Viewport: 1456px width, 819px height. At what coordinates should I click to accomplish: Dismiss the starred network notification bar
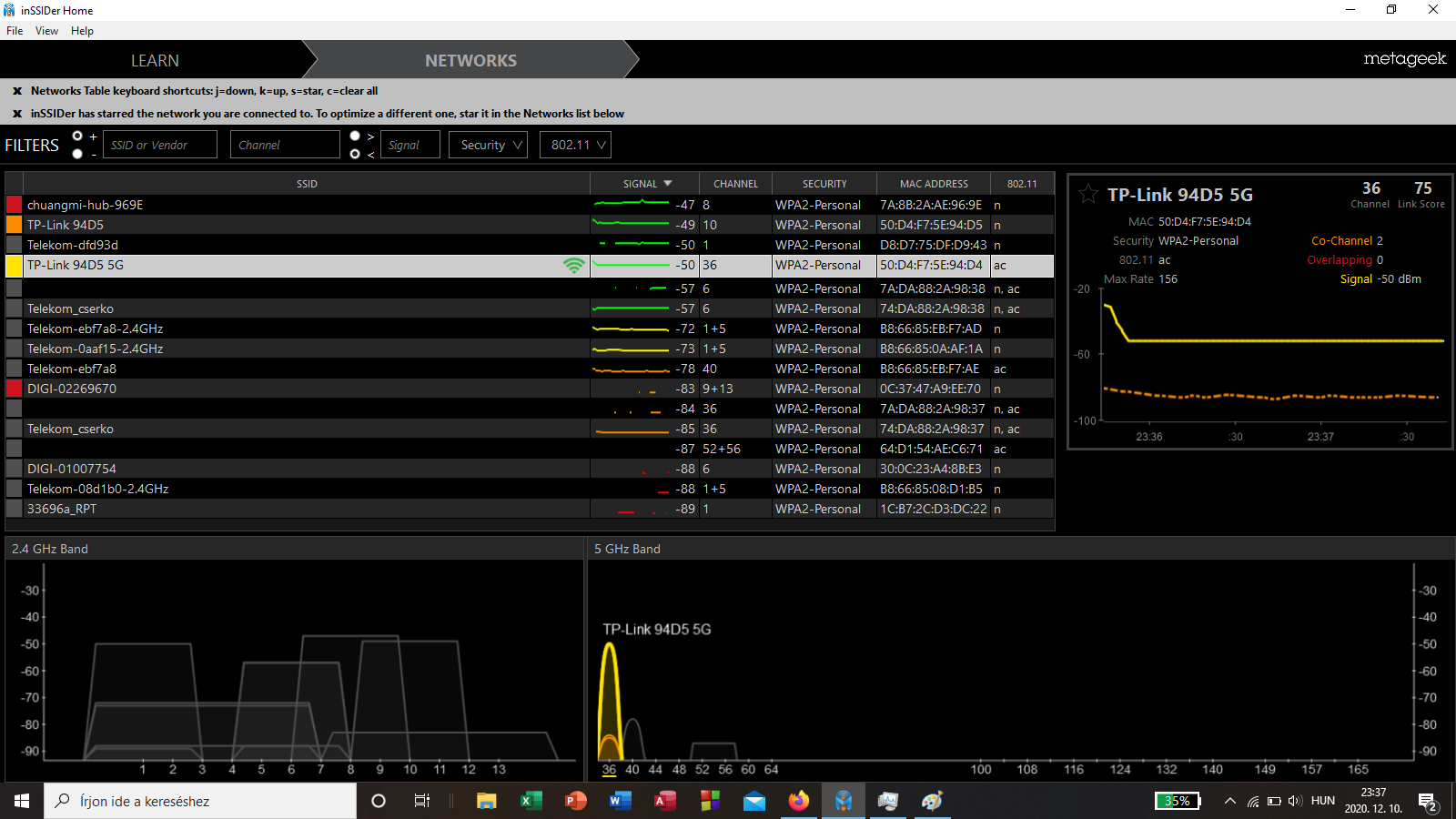point(17,114)
